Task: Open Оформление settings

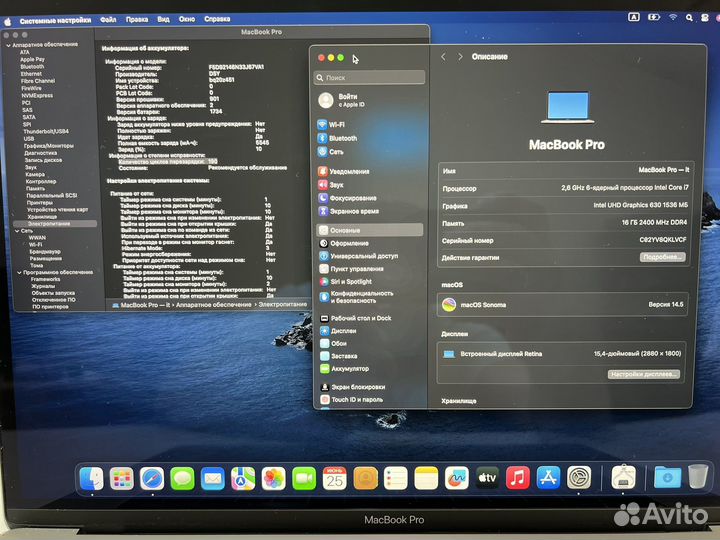Action: [x=344, y=243]
